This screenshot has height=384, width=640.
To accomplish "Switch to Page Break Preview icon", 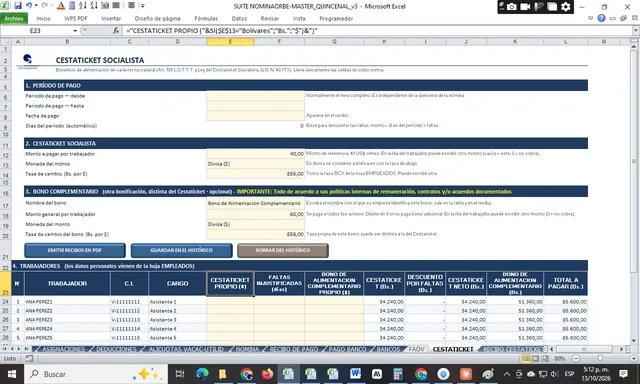I will point(545,359).
